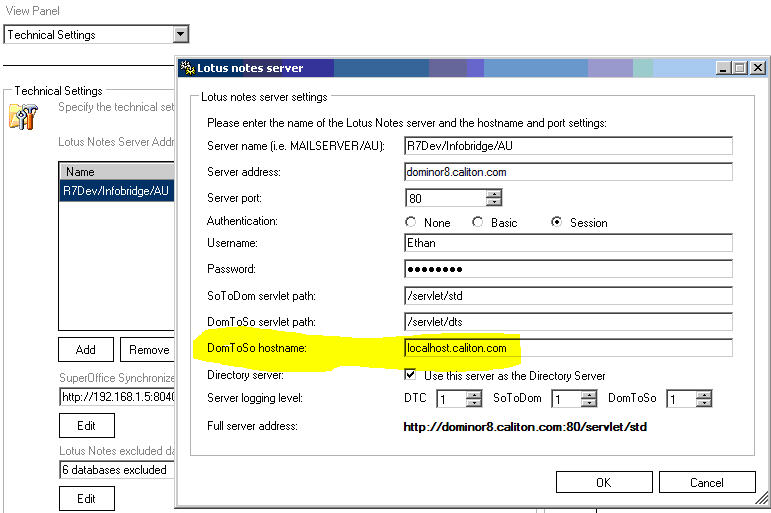Increase the DTC logging level

(474, 394)
